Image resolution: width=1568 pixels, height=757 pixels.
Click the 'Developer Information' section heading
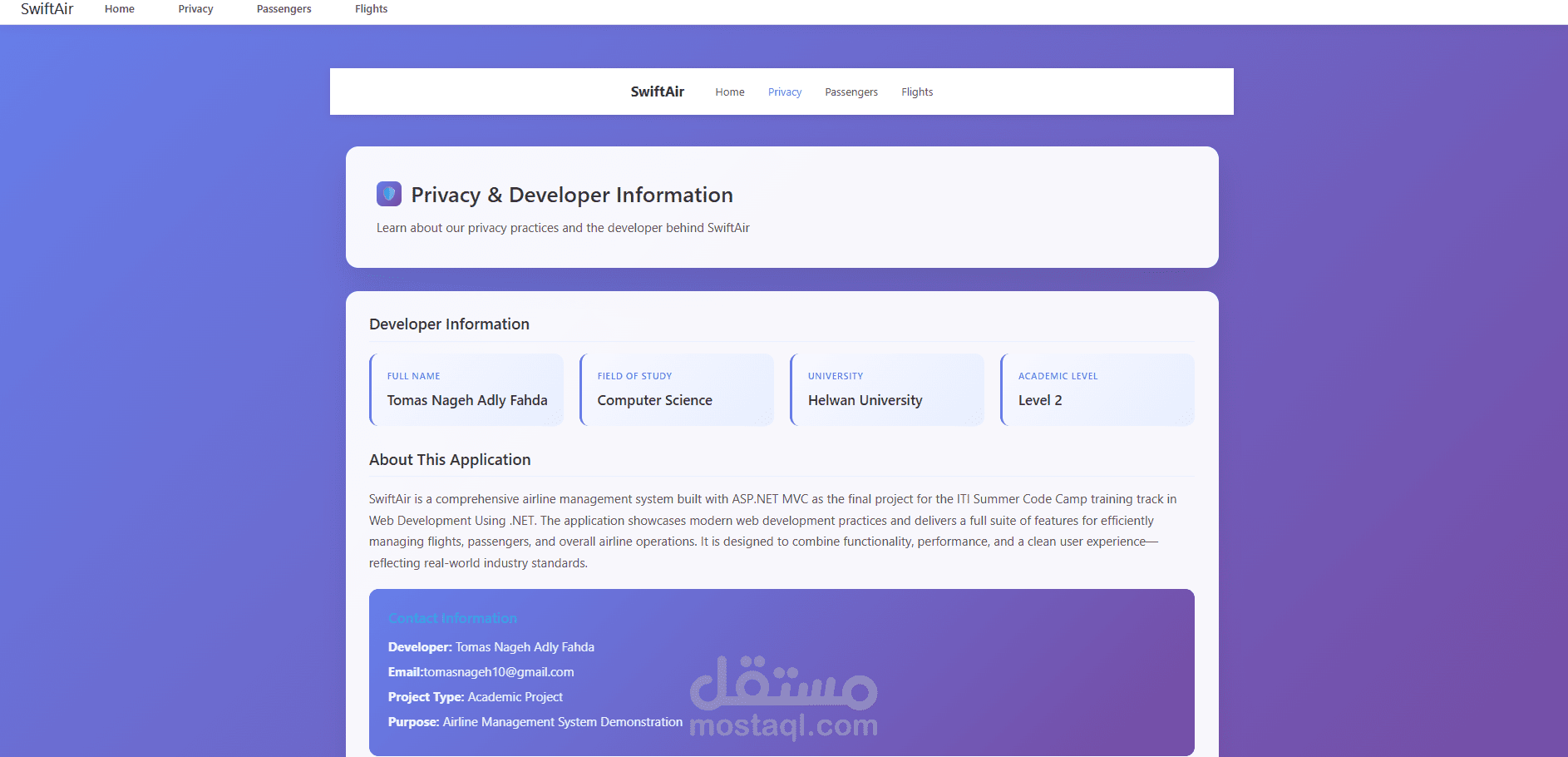click(x=449, y=324)
